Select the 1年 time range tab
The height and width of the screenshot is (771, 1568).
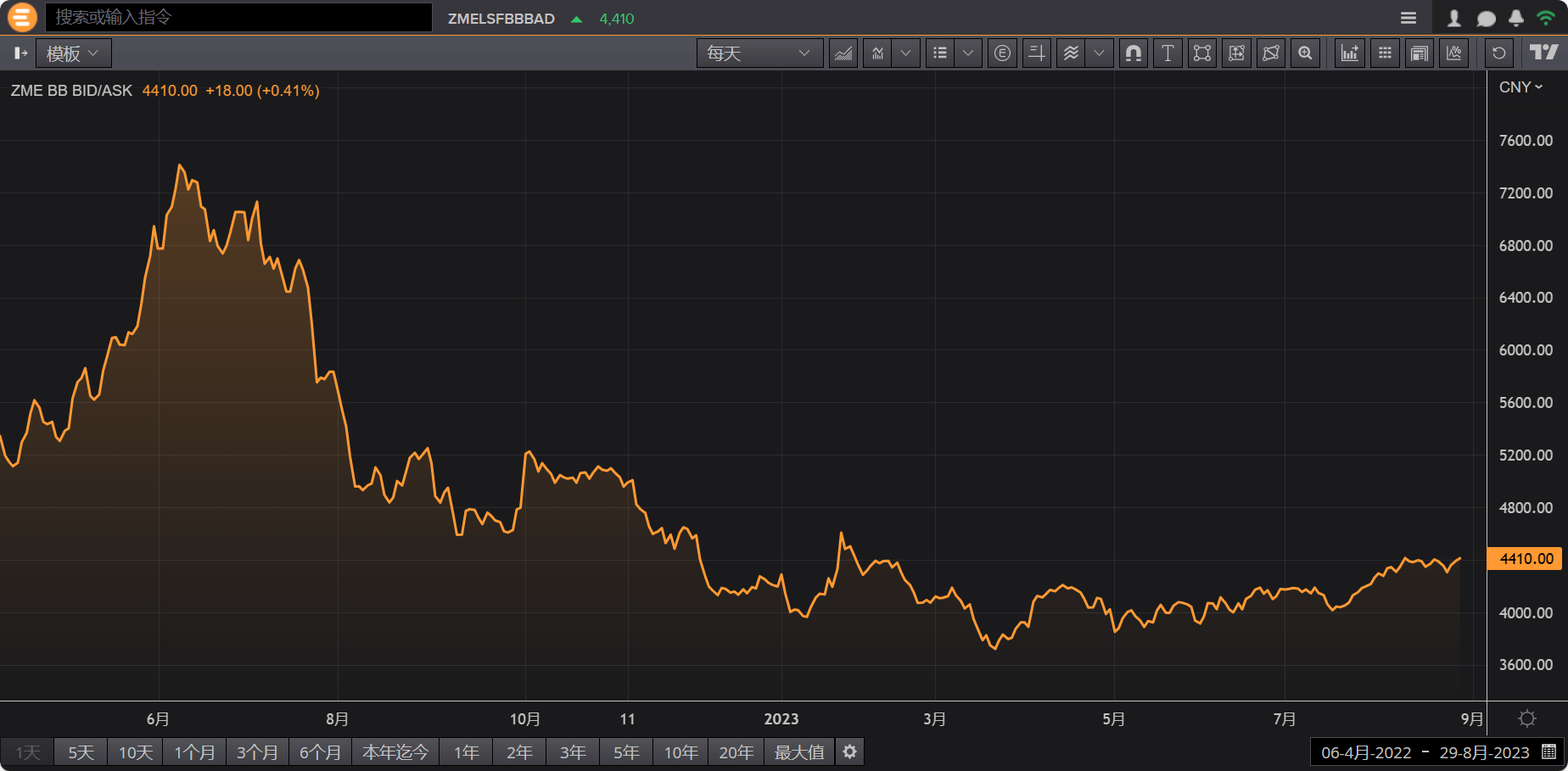(466, 752)
